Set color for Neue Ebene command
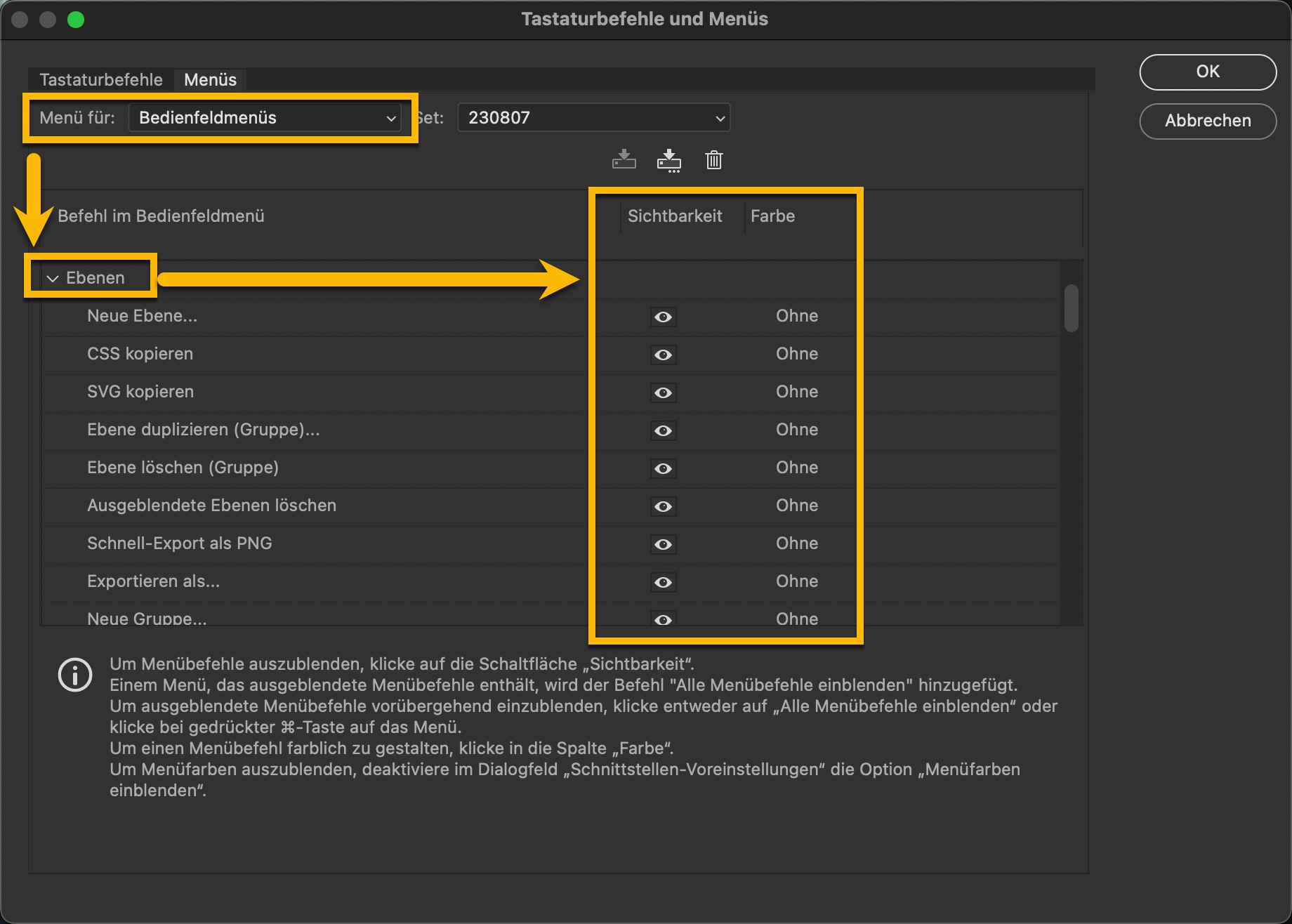 pos(796,316)
